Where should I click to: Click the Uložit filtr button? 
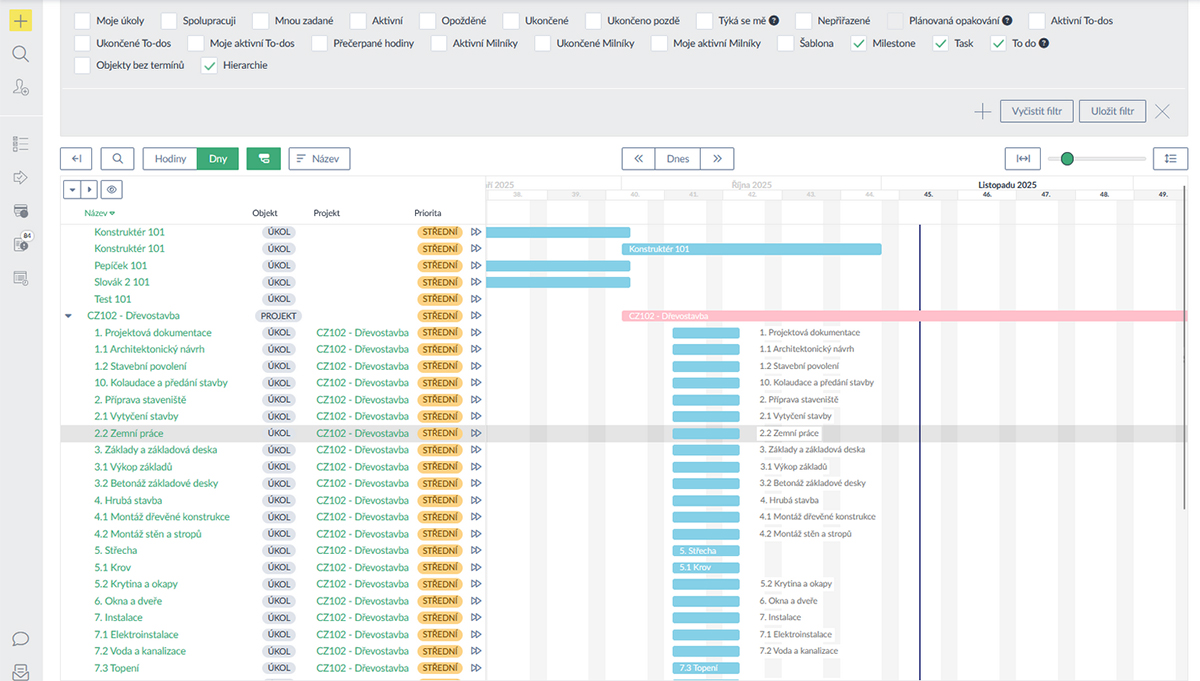1112,111
